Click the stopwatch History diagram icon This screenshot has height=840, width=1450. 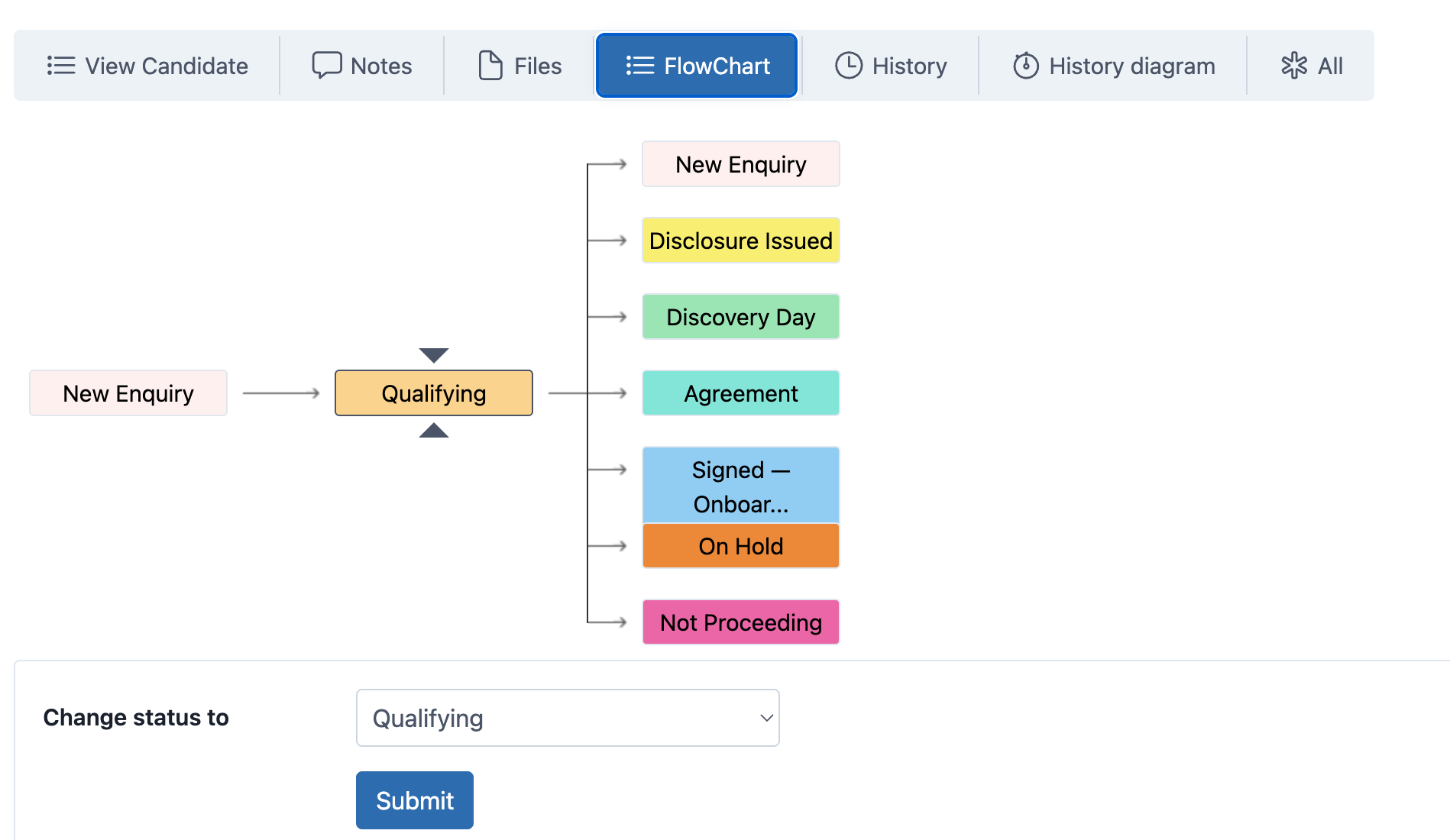pos(1026,66)
